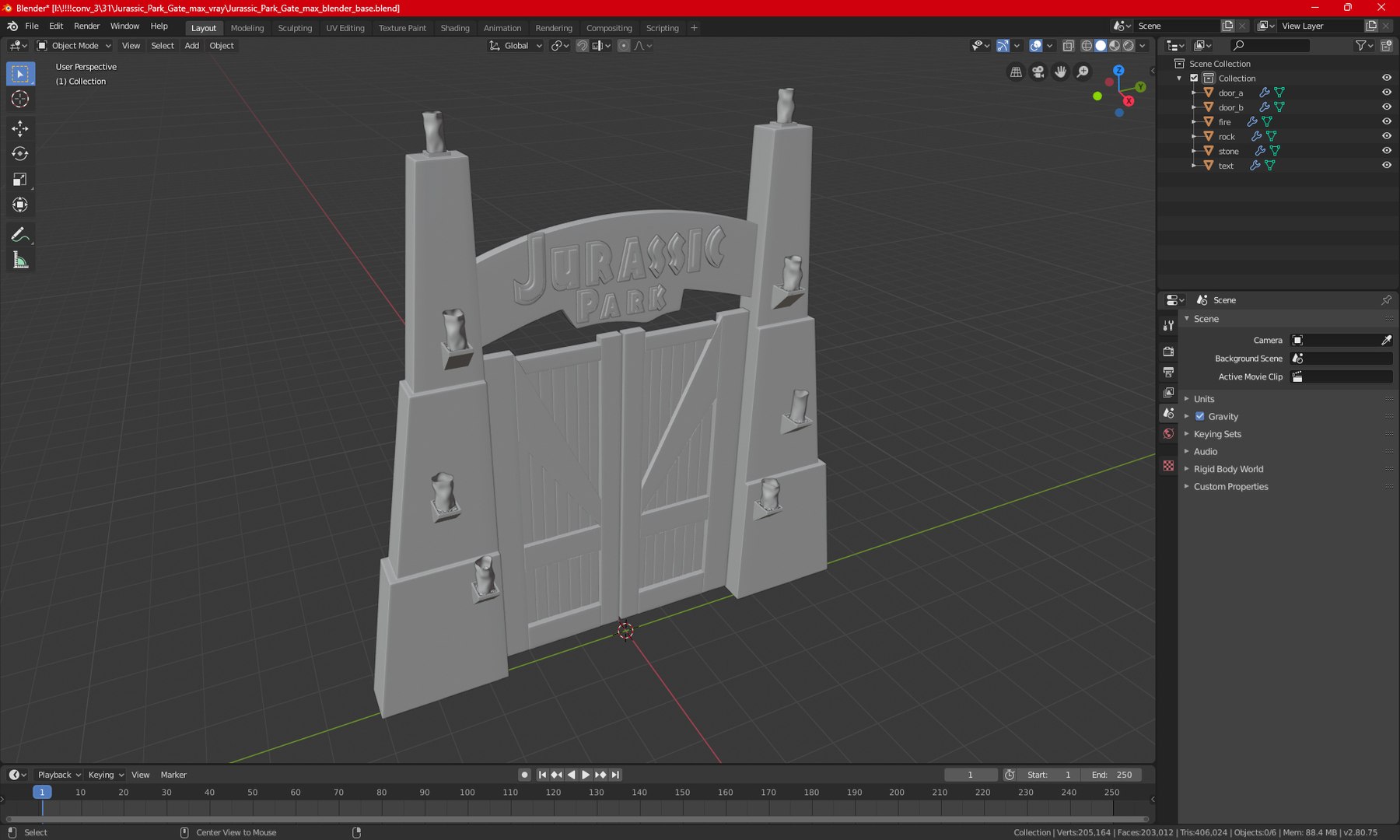Select the Scale tool
Screen dimensions: 1400x840
point(20,180)
